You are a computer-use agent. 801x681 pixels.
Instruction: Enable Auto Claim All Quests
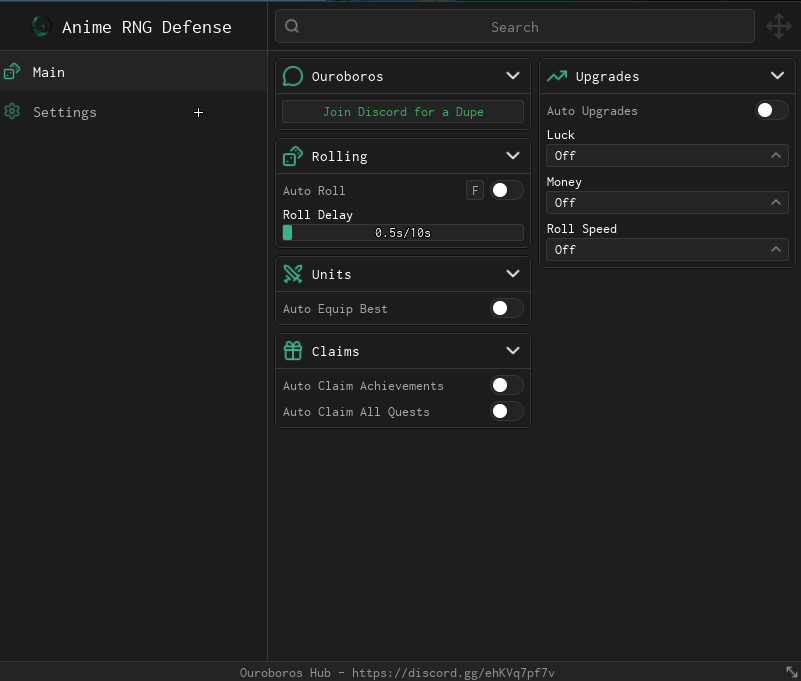pyautogui.click(x=506, y=411)
